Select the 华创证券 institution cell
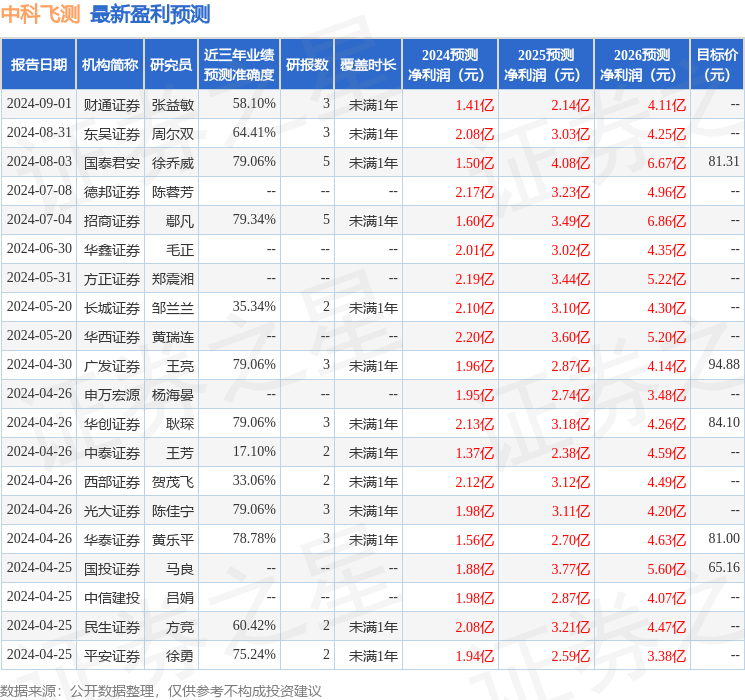The height and width of the screenshot is (700, 745). 112,424
